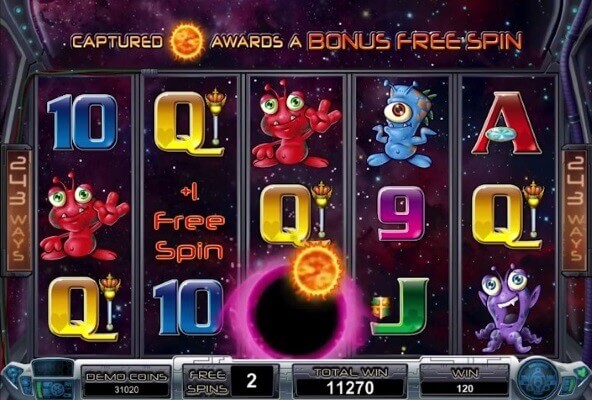The width and height of the screenshot is (592, 400).
Task: Click the Demo Coins balance display
Action: [126, 383]
